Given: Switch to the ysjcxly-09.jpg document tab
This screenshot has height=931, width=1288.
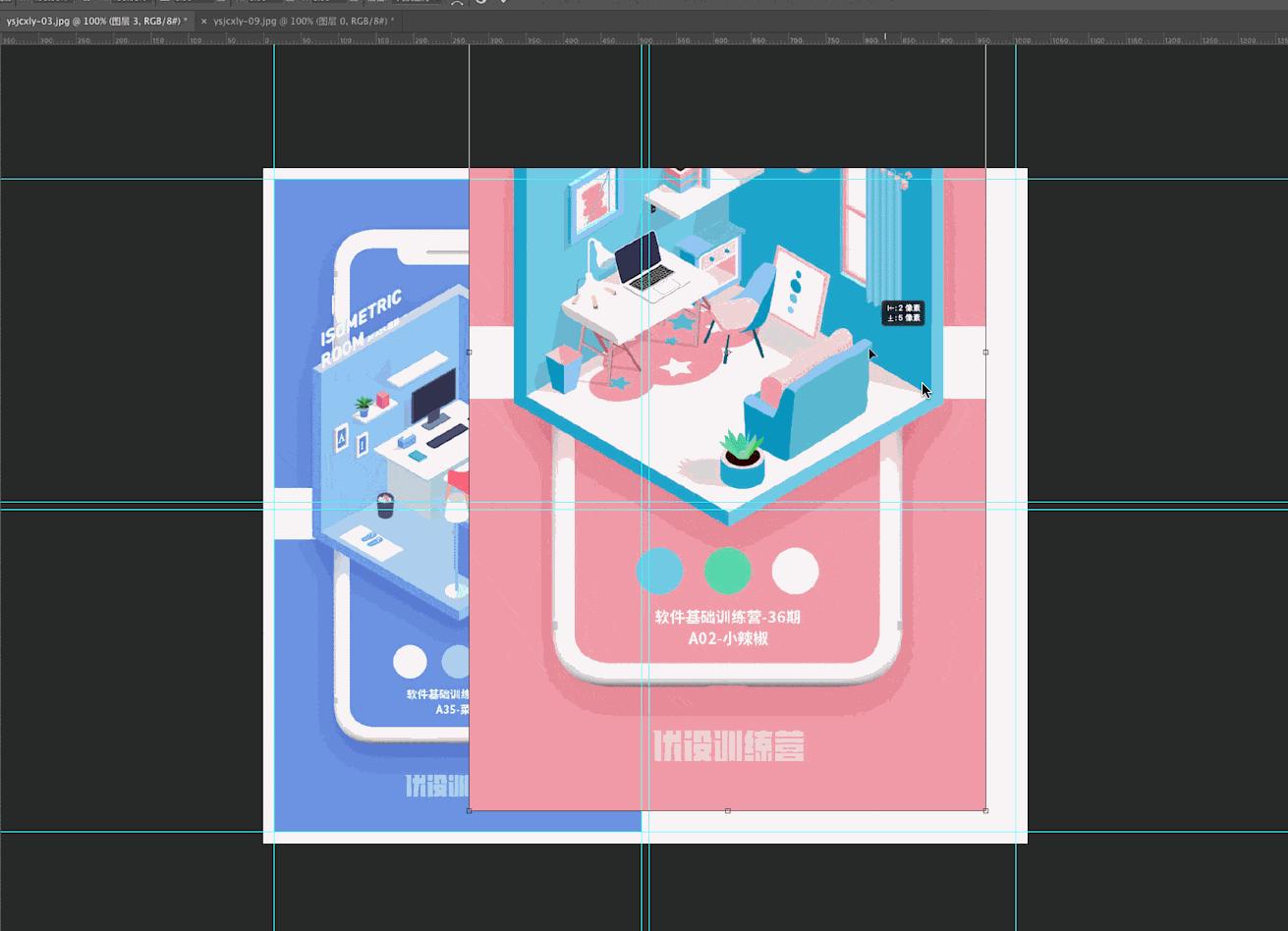Looking at the screenshot, I should click(303, 21).
